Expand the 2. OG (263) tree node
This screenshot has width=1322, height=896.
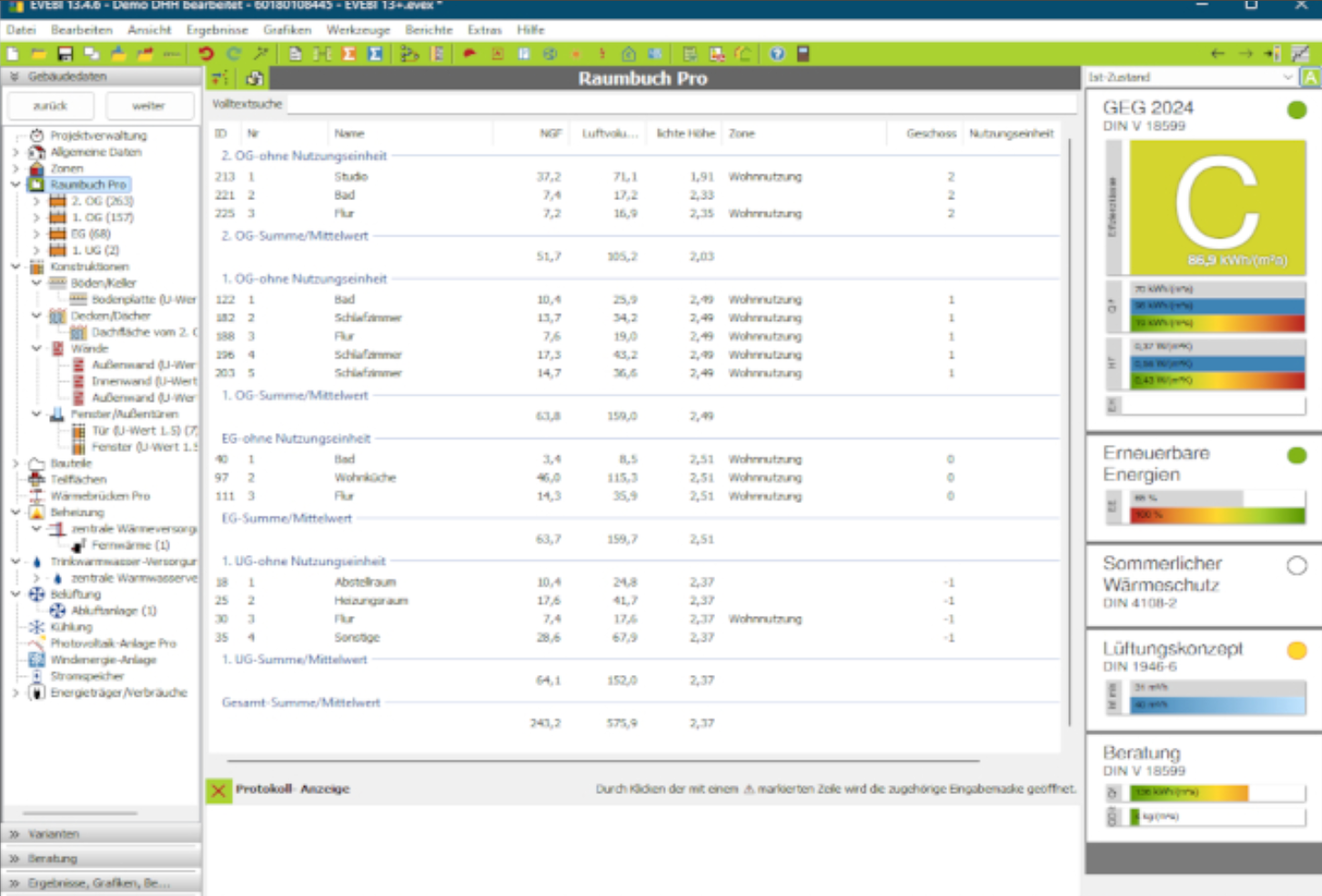coord(36,201)
